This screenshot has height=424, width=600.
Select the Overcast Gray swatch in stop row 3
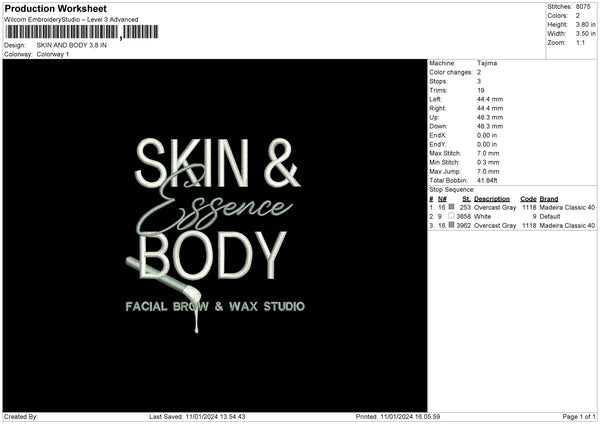452,225
